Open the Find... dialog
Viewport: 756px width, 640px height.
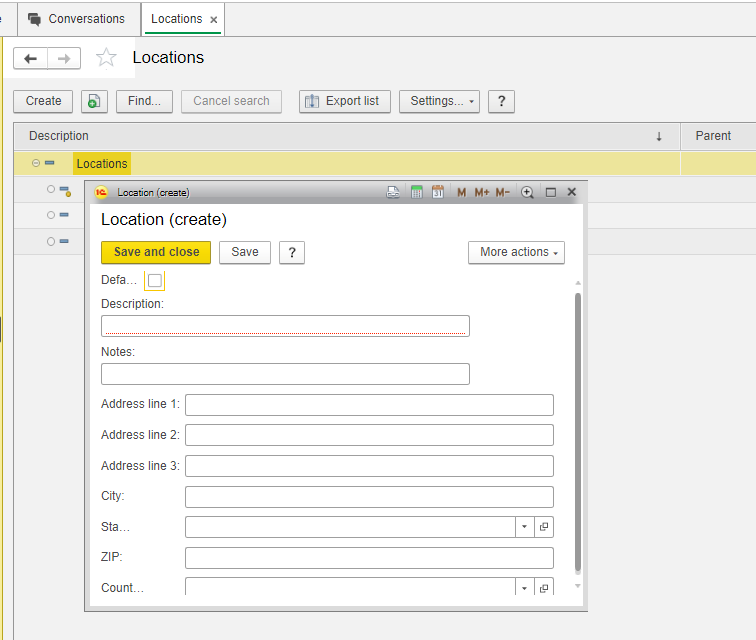coord(144,101)
